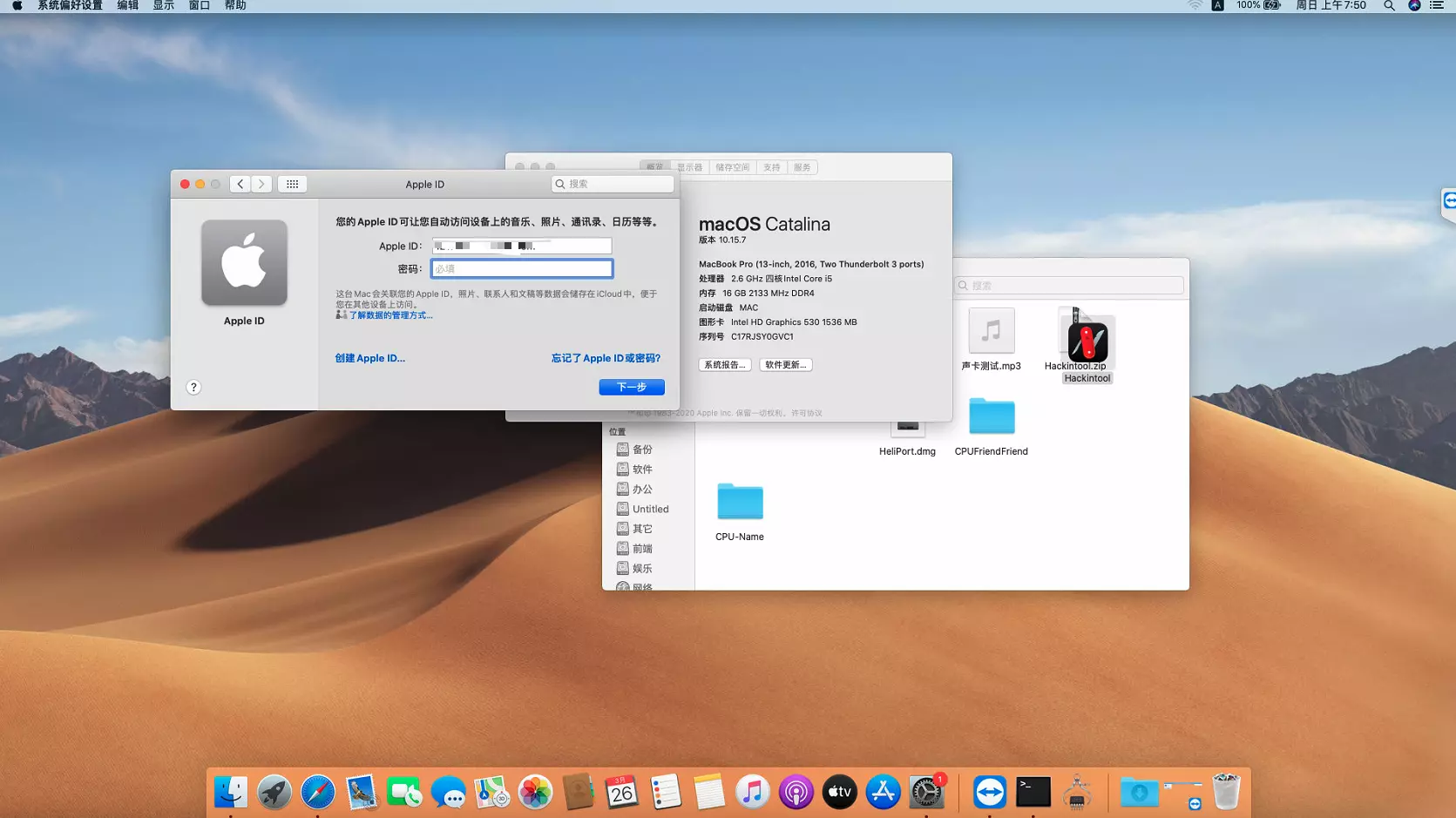The width and height of the screenshot is (1456, 818).
Task: Open the CPUFriendFriend folder
Action: [x=991, y=418]
